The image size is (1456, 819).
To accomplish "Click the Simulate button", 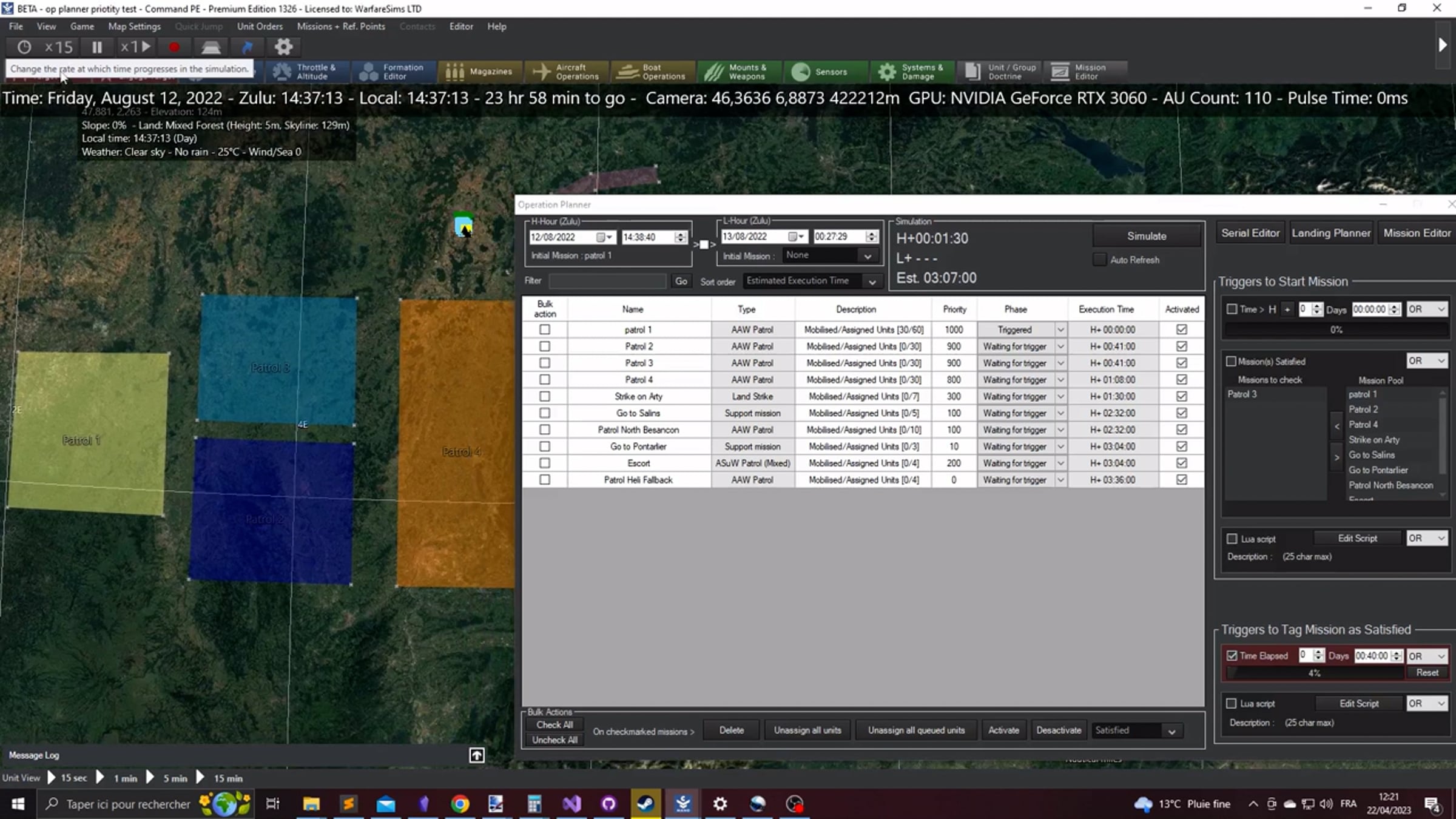I will pos(1147,236).
